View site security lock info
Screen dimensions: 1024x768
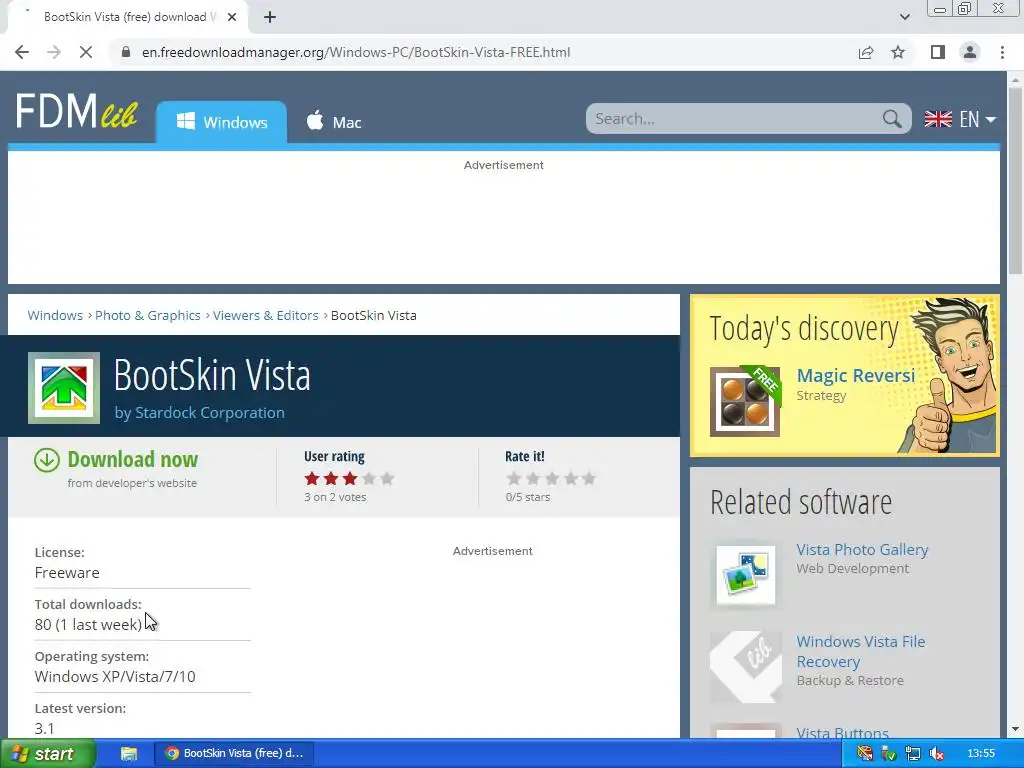[x=126, y=52]
